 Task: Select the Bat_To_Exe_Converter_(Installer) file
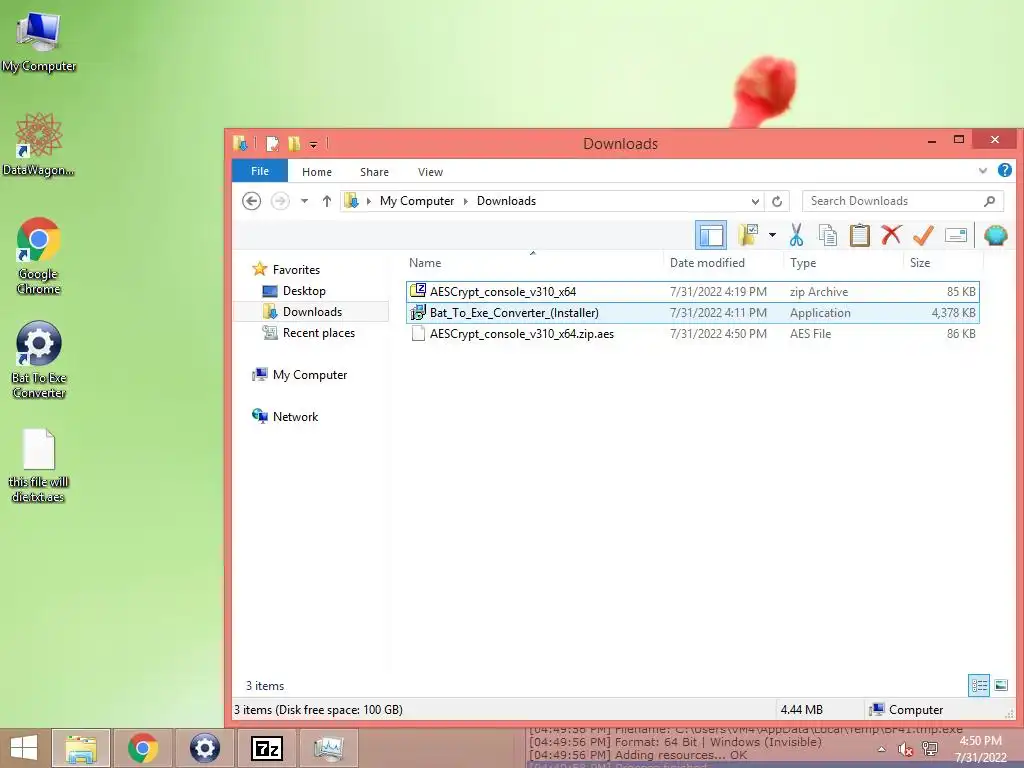(x=692, y=313)
